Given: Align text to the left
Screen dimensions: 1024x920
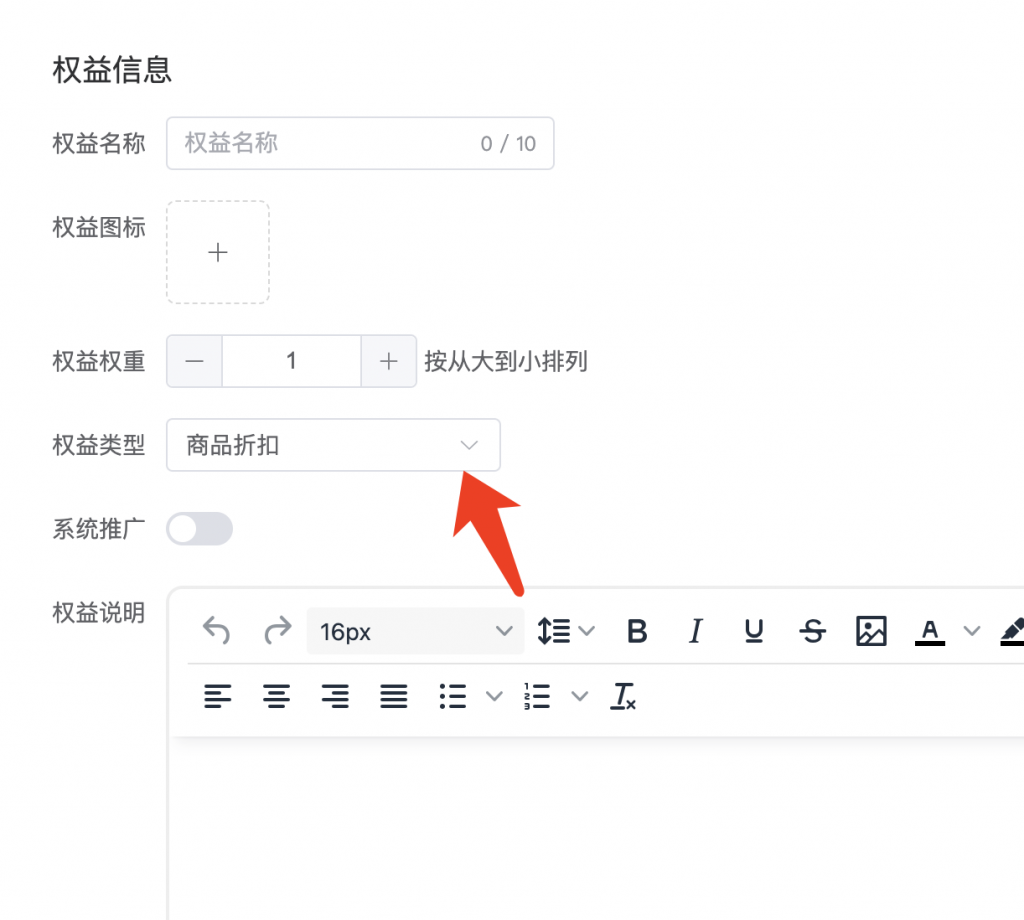Looking at the screenshot, I should [x=217, y=697].
